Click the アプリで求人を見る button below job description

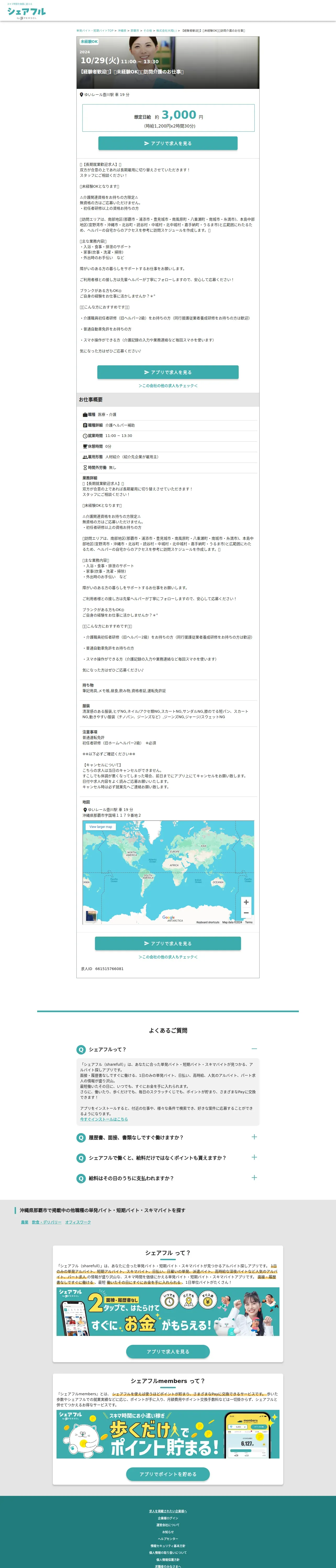168,372
